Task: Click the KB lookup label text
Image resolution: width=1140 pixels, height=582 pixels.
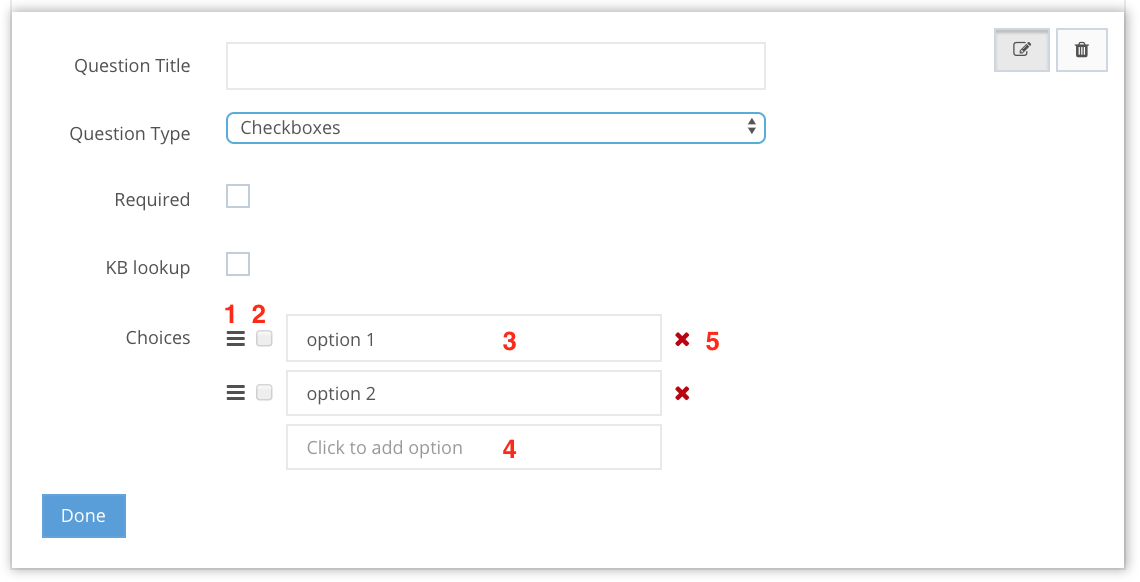Action: coord(148,268)
